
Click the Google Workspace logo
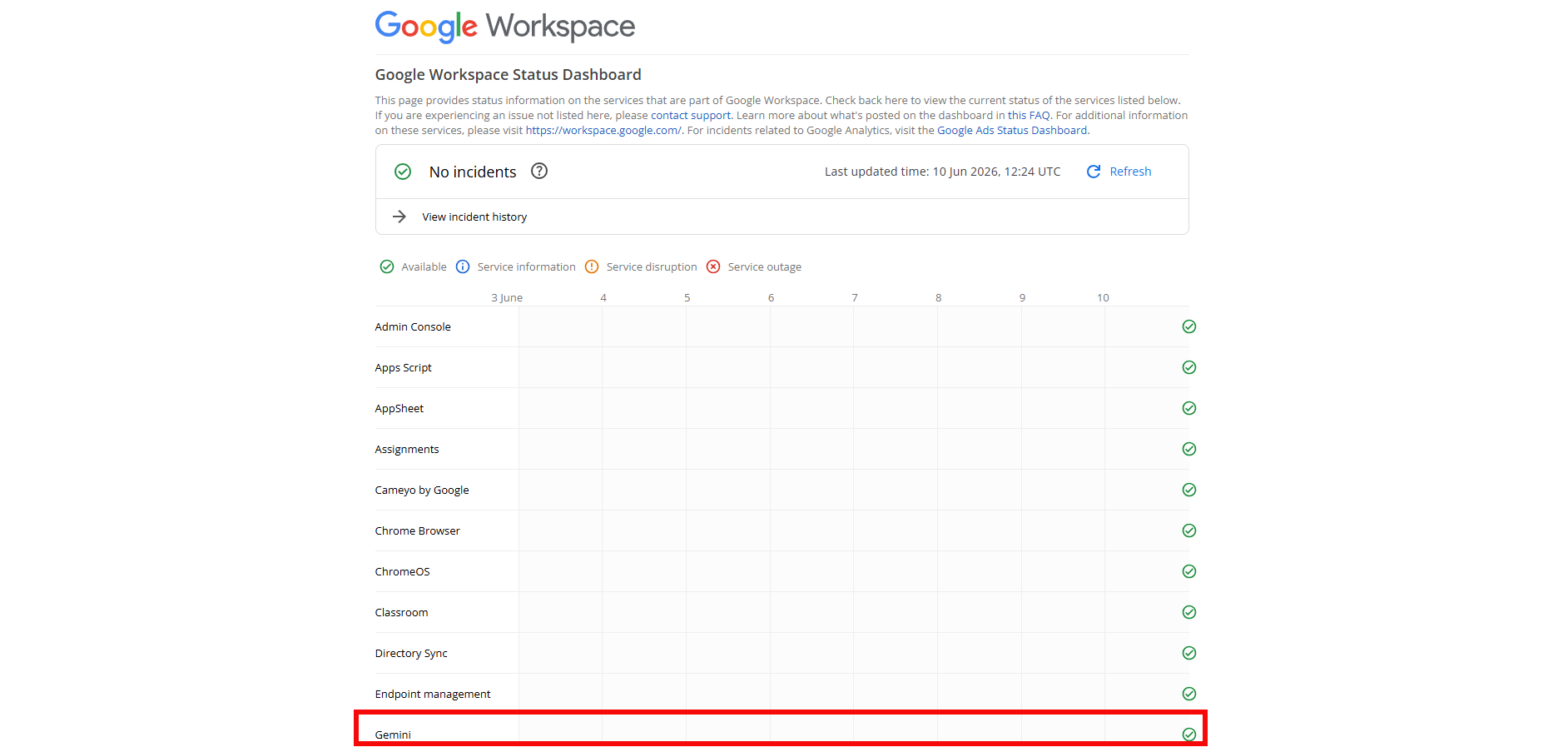coord(504,27)
